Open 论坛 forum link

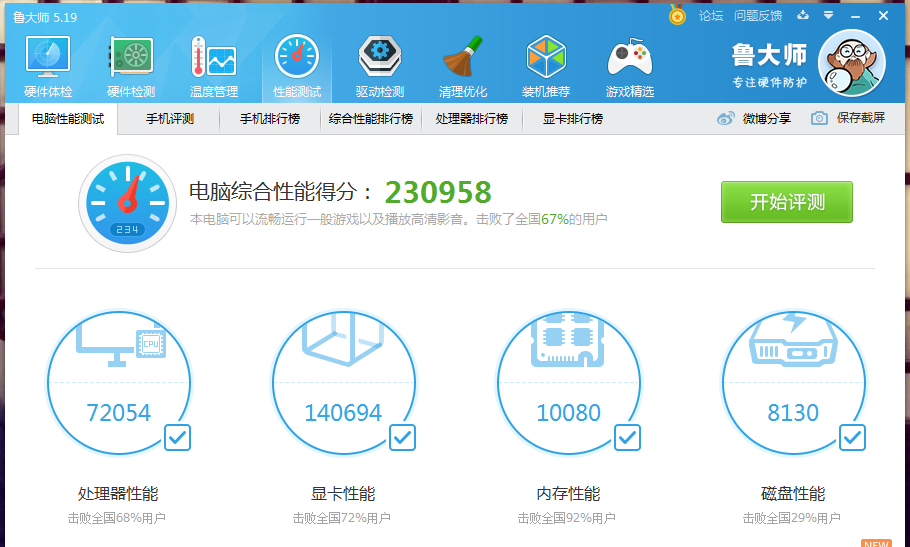click(x=711, y=16)
